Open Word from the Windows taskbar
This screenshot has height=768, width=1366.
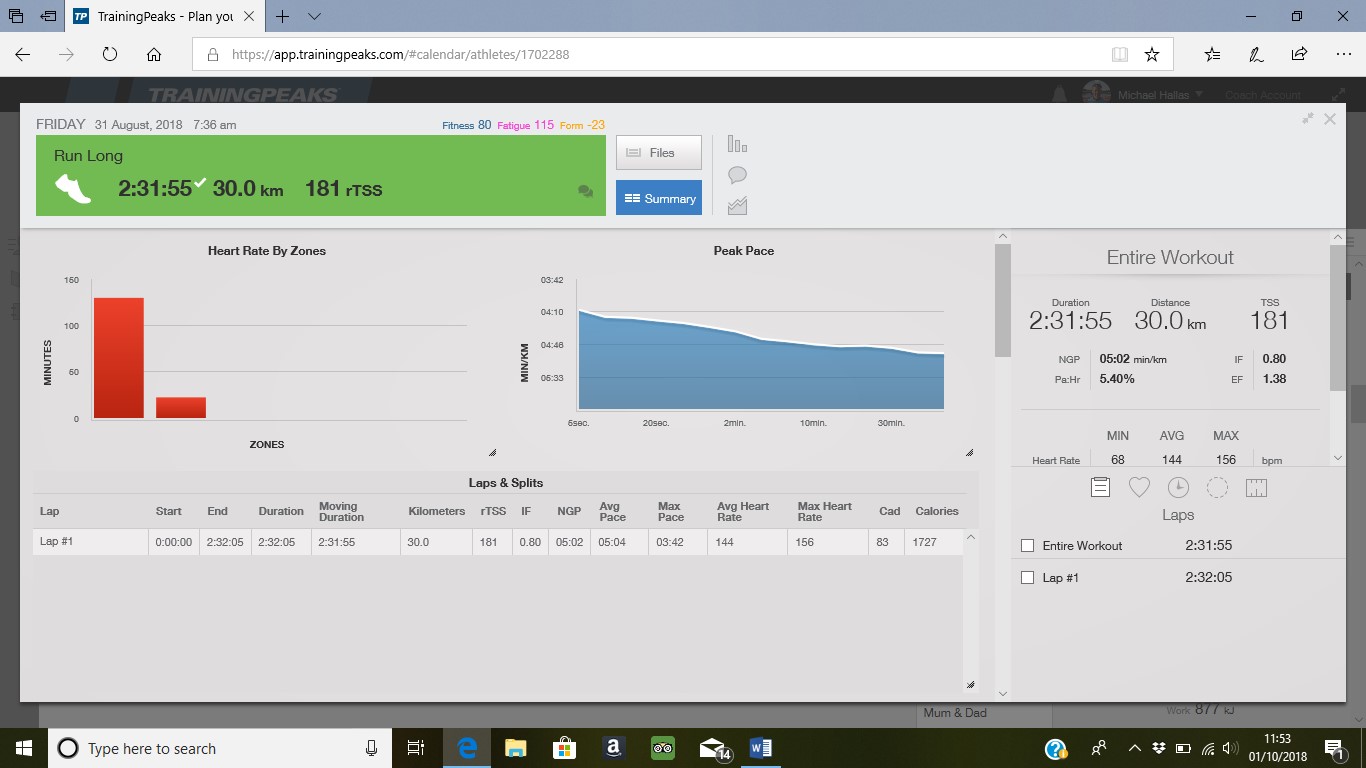click(760, 748)
